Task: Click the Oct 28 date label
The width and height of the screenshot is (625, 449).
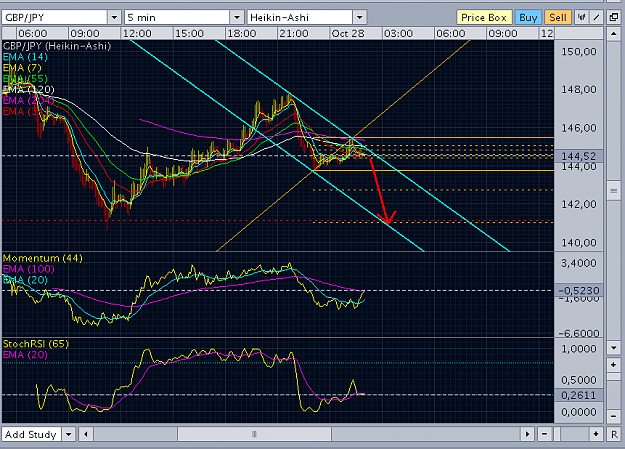Action: [348, 33]
